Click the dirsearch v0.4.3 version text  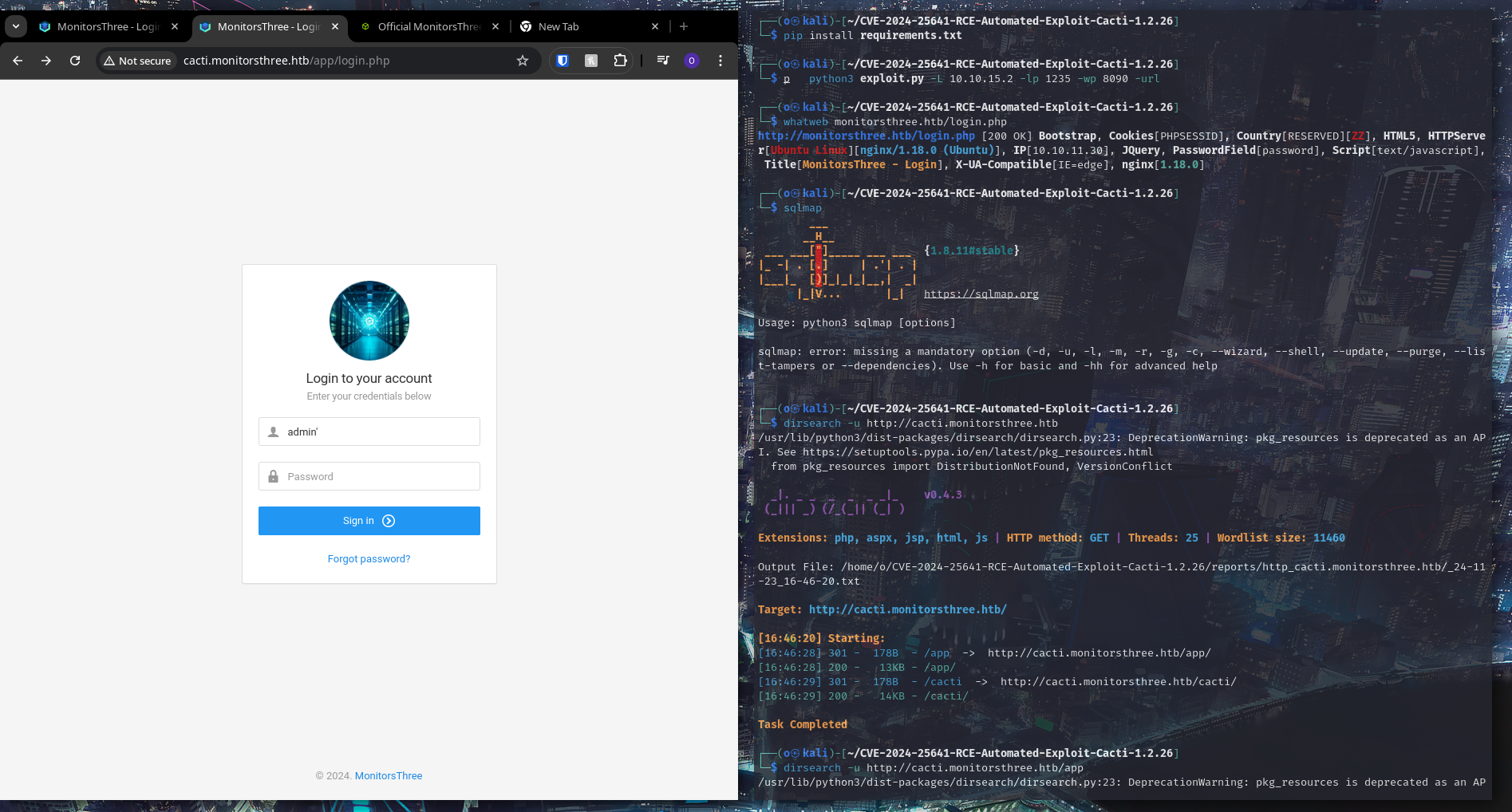pyautogui.click(x=943, y=495)
